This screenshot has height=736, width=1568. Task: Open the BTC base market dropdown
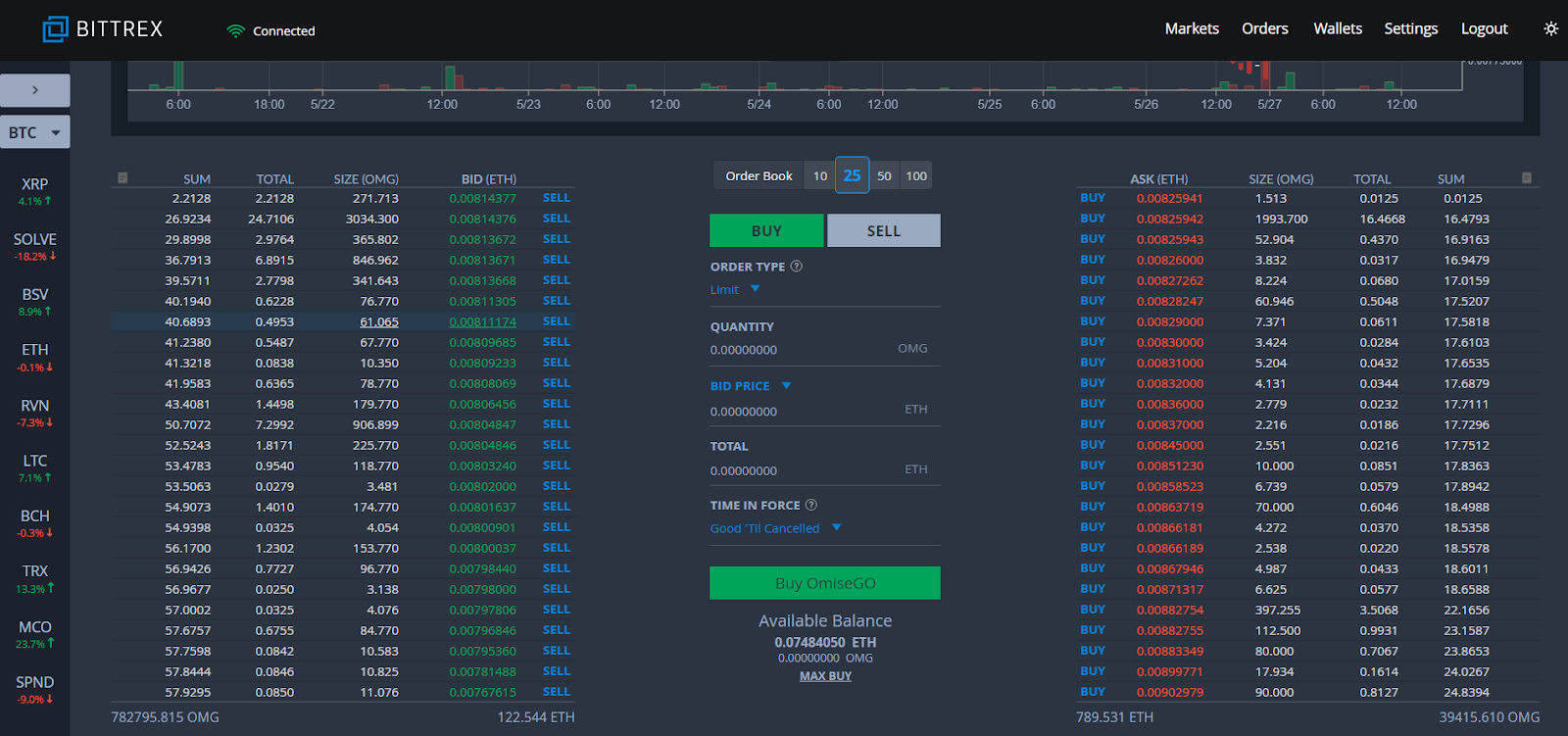[x=35, y=132]
